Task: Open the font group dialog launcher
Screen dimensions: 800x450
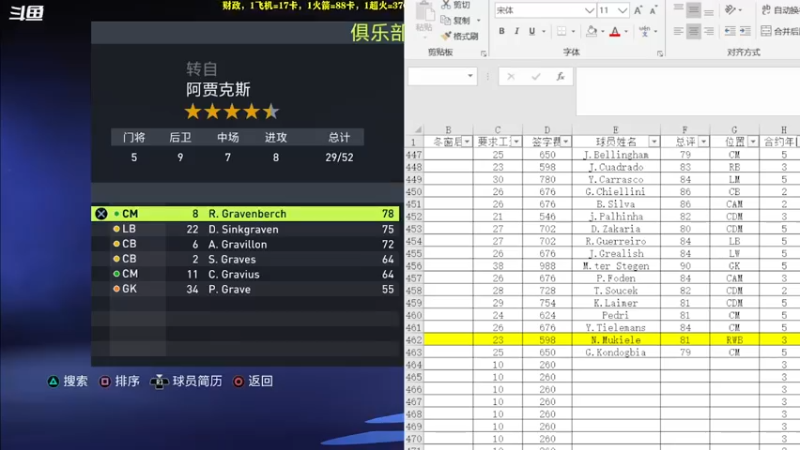Action: [x=660, y=53]
